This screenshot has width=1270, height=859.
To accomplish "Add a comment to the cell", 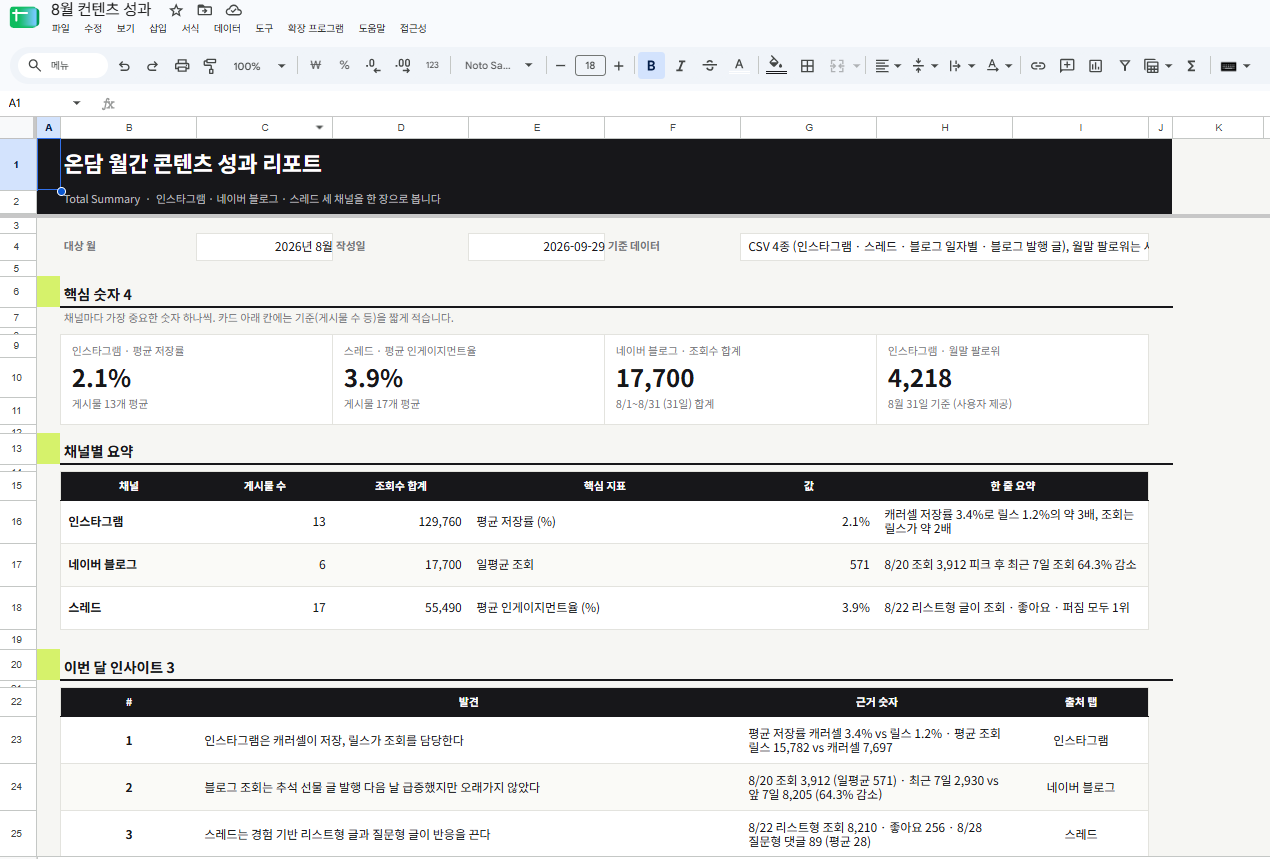I will (x=1067, y=66).
